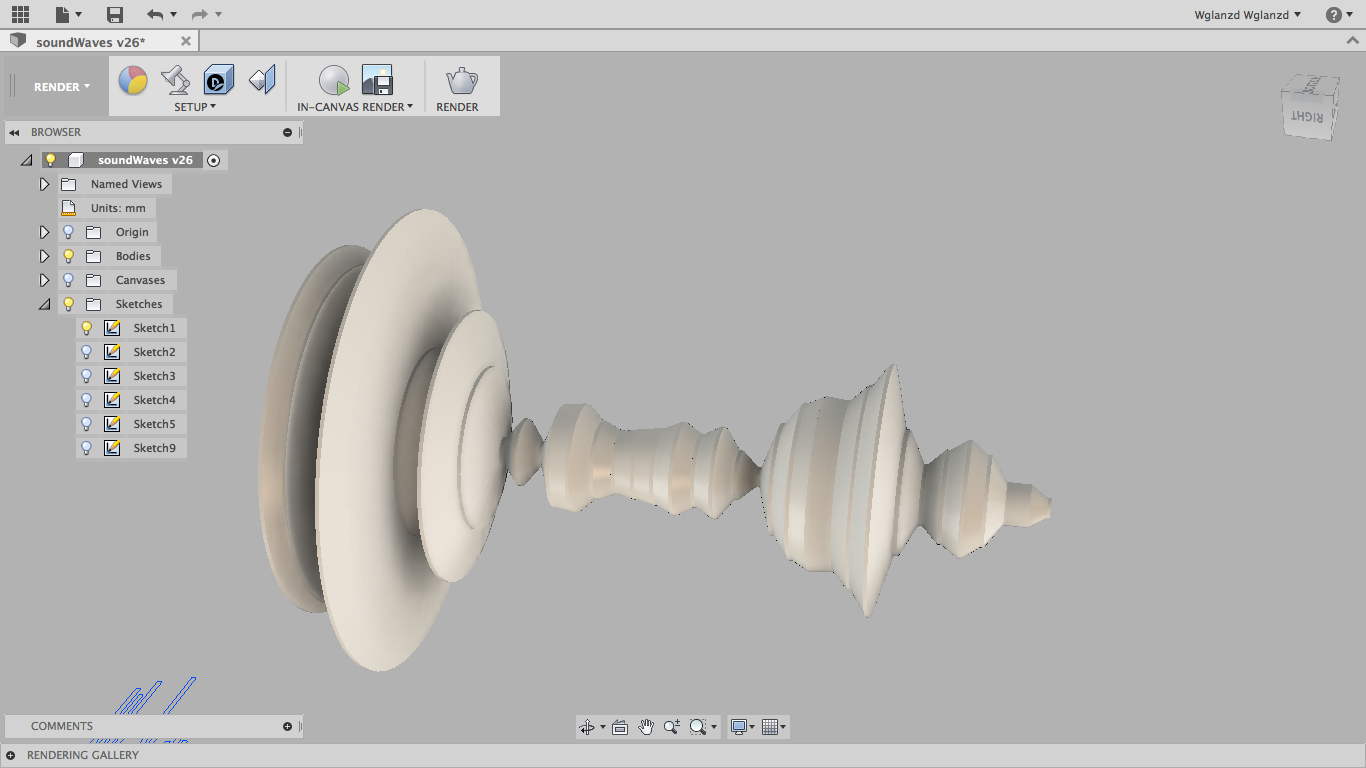This screenshot has height=768, width=1366.
Task: Select the Orbit tool in navigation bar
Action: click(587, 727)
